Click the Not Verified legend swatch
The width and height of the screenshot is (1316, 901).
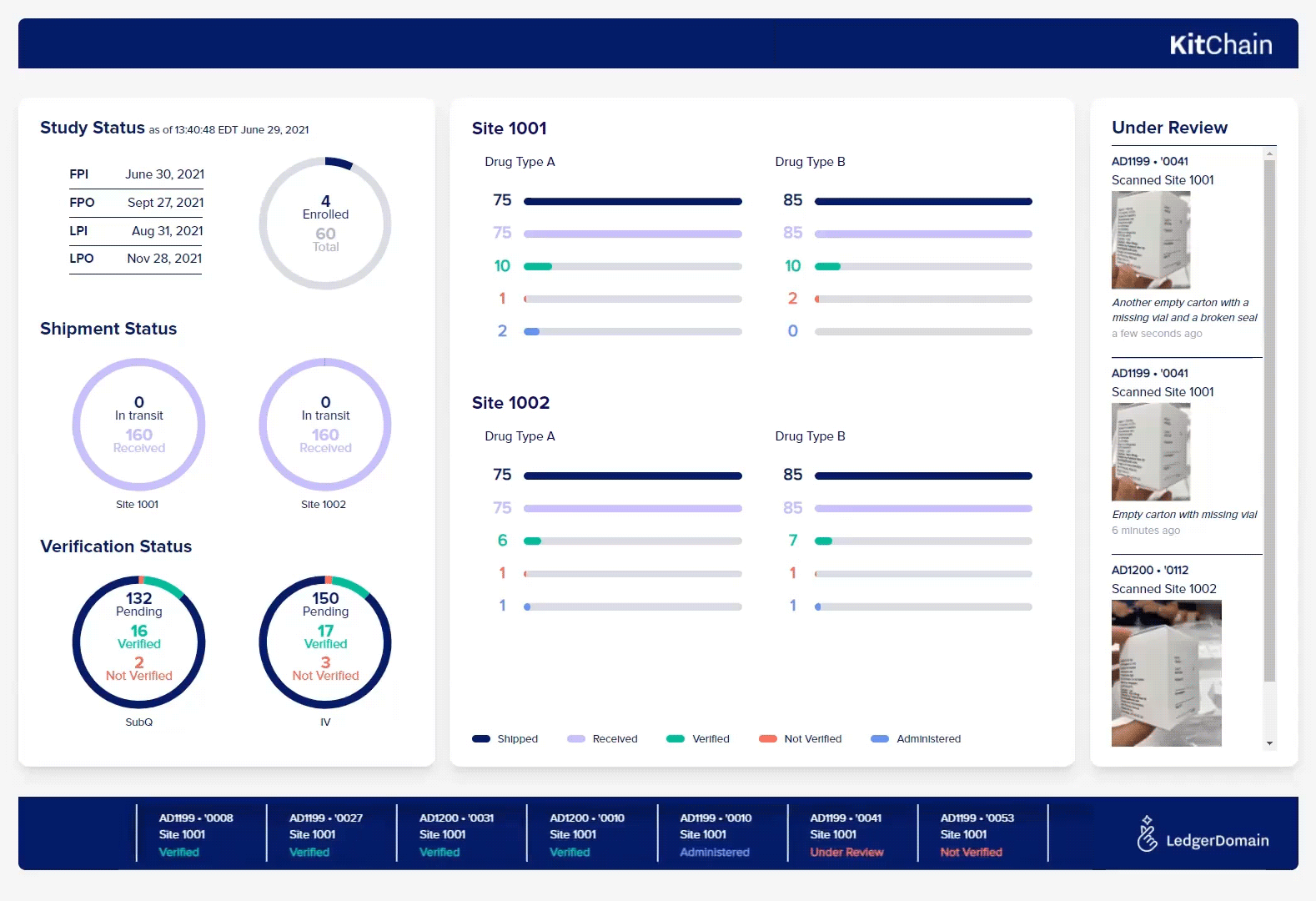point(768,739)
